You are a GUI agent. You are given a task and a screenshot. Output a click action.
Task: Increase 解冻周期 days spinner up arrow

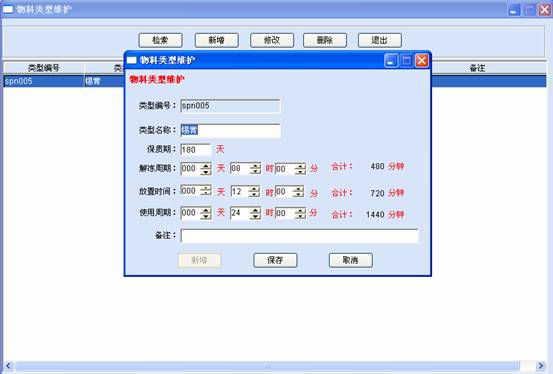click(206, 165)
